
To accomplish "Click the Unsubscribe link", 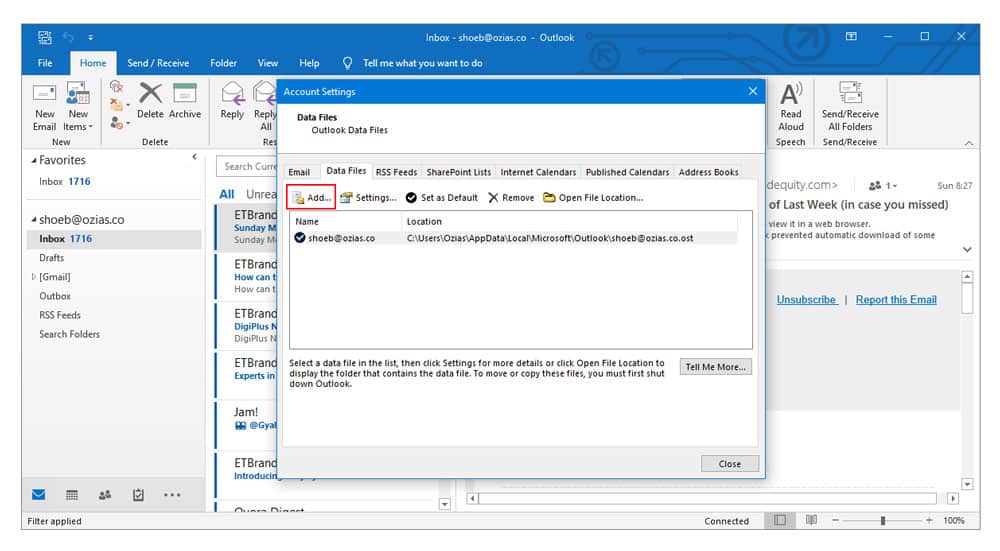I will [x=806, y=300].
